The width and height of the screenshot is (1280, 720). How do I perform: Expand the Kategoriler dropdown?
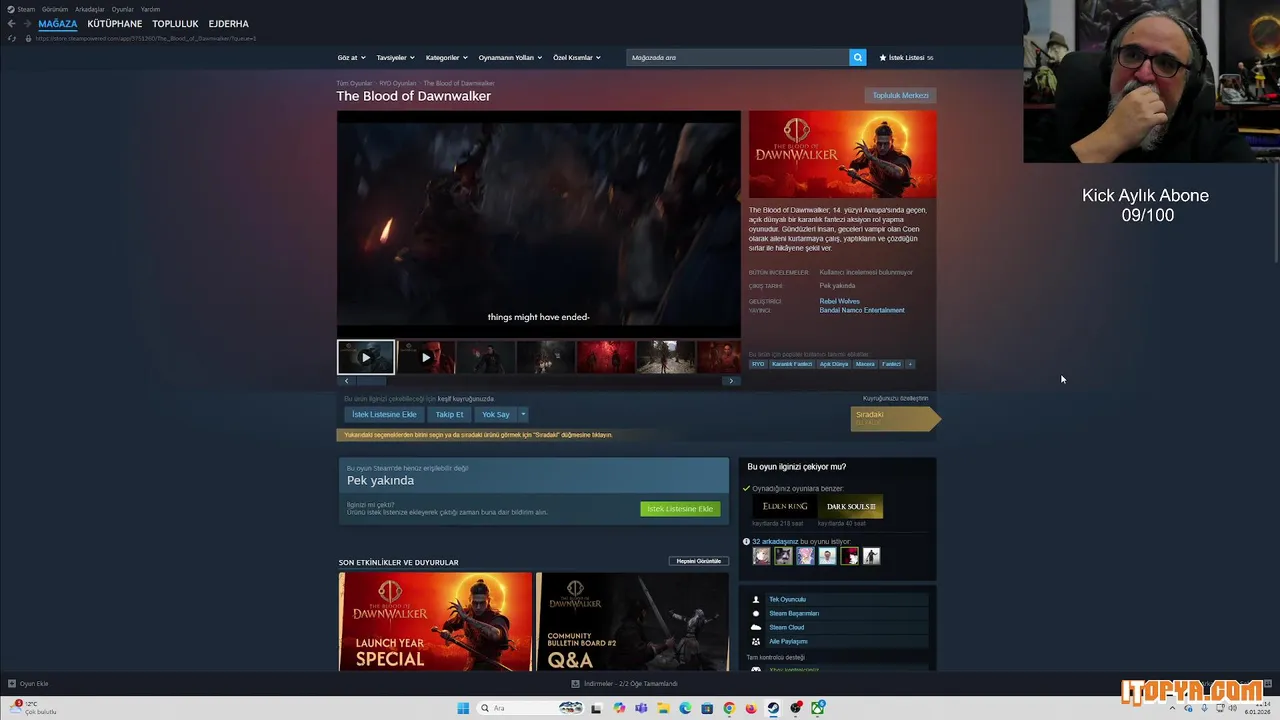pyautogui.click(x=446, y=57)
